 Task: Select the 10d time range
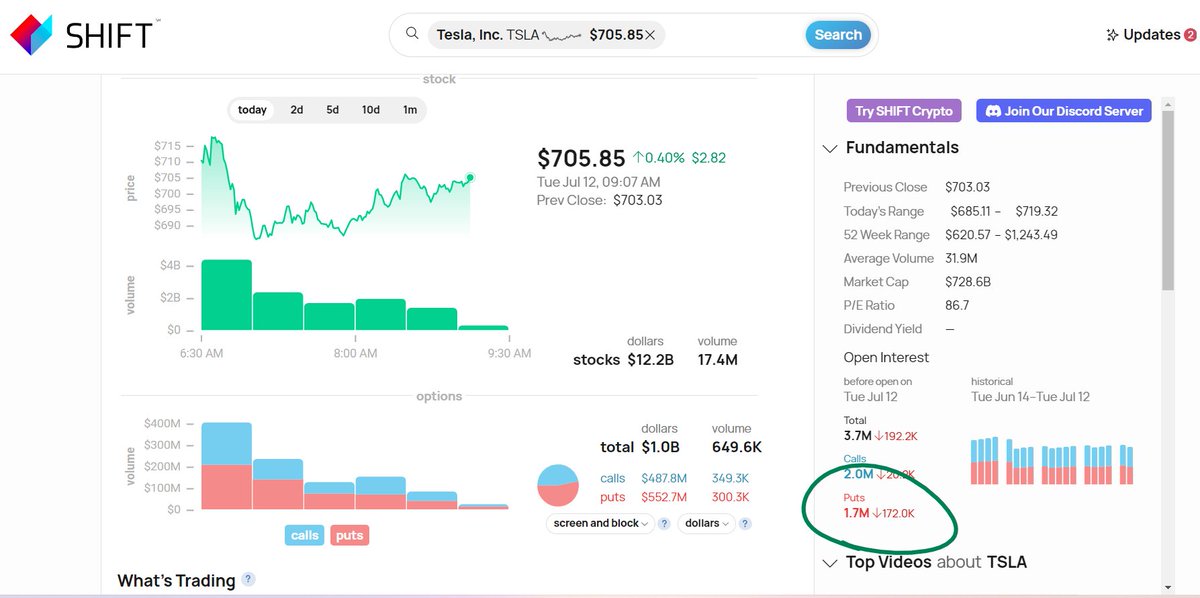[x=371, y=110]
